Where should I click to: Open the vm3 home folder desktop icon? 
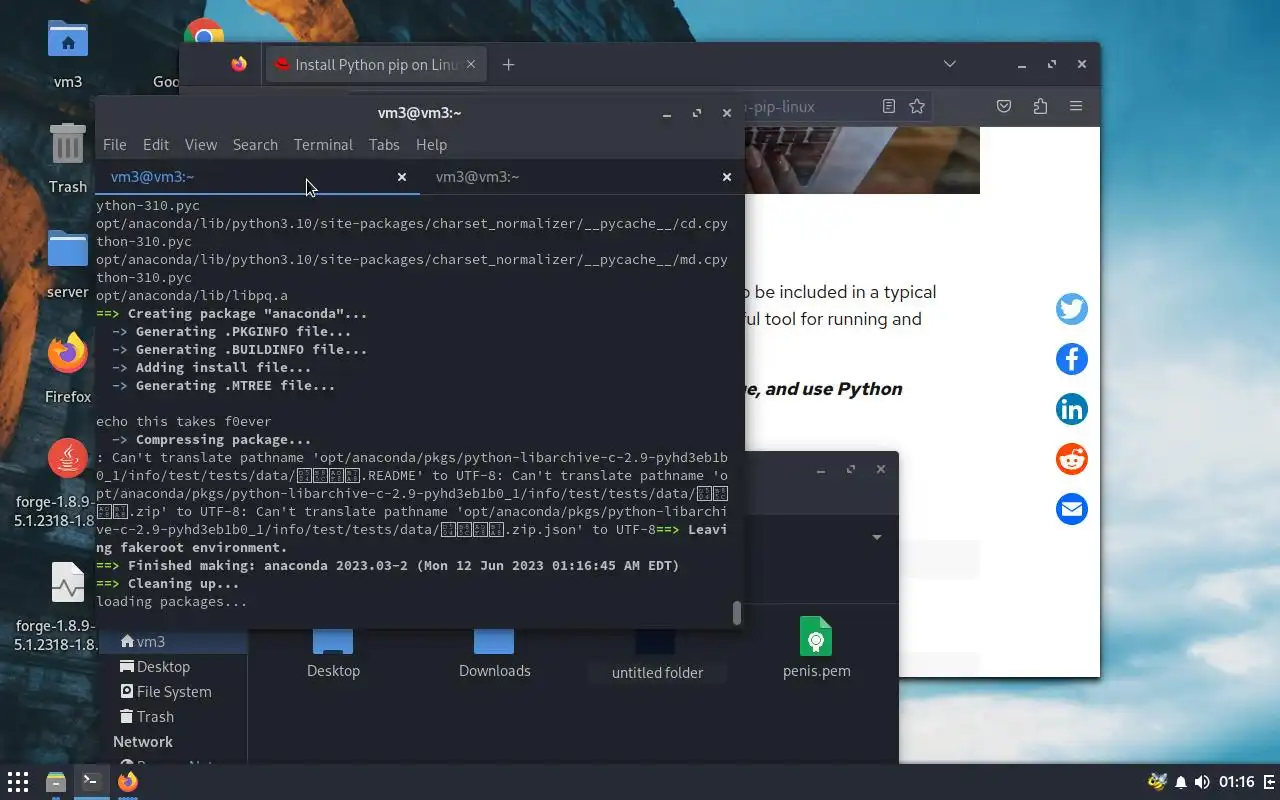coord(67,42)
